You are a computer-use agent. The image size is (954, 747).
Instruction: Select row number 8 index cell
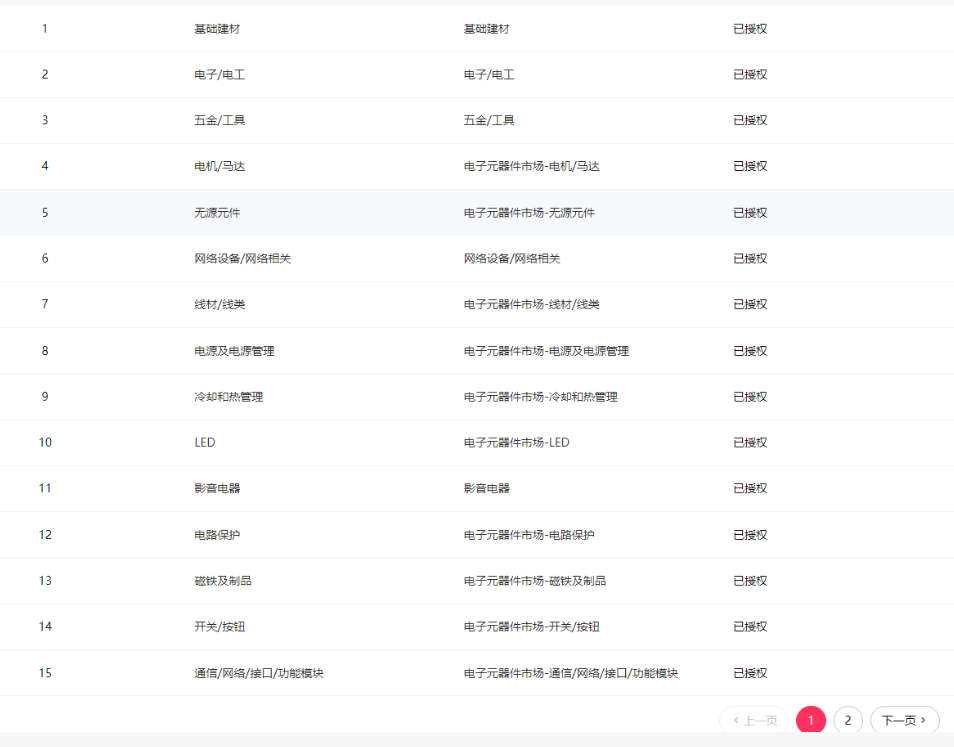coord(45,351)
